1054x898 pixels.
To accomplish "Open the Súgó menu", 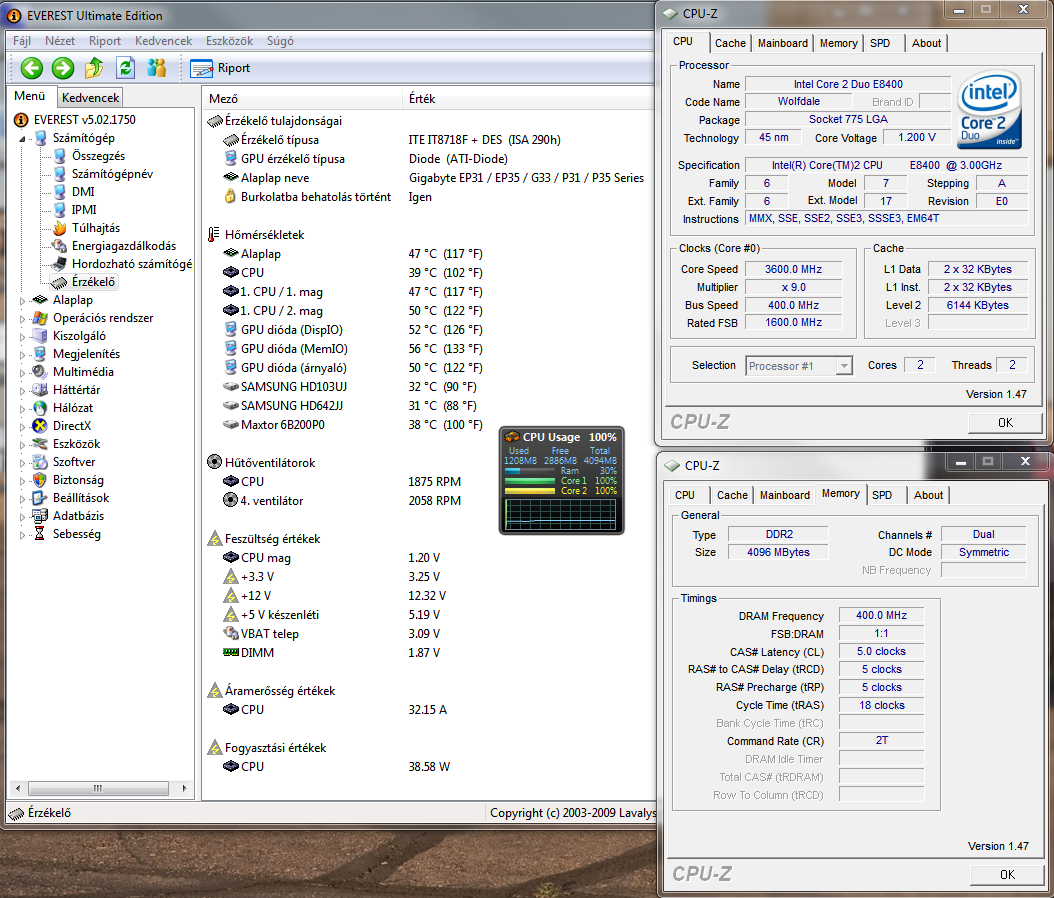I will 280,41.
